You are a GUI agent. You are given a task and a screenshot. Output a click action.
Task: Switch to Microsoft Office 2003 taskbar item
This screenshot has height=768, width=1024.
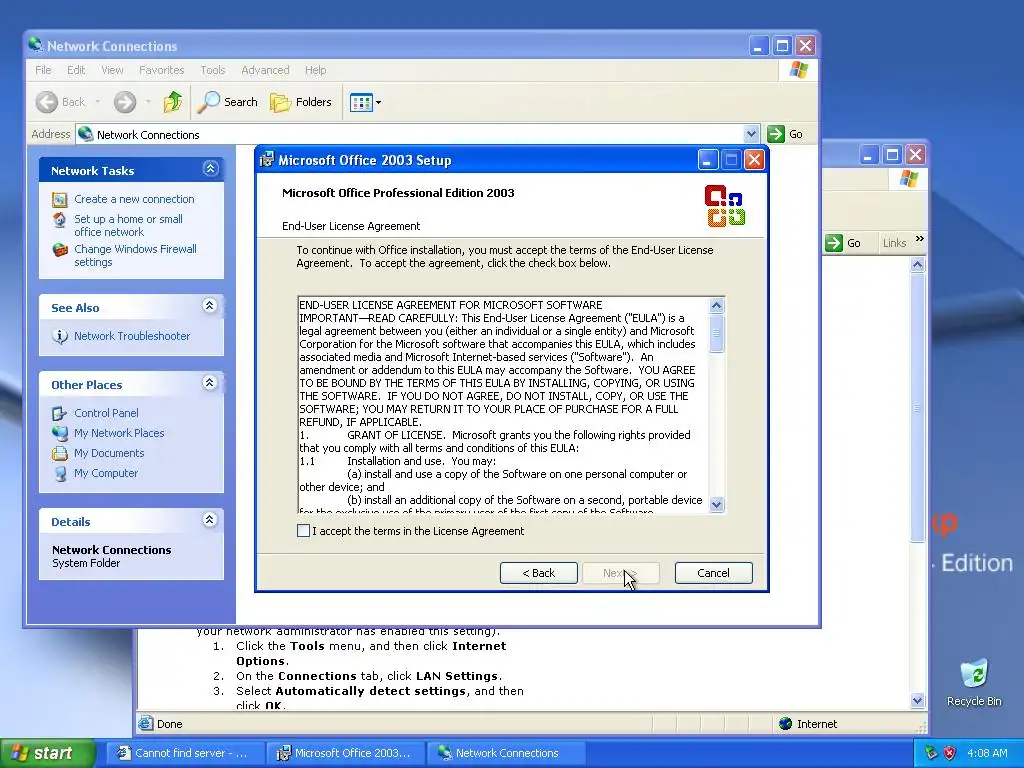point(346,753)
